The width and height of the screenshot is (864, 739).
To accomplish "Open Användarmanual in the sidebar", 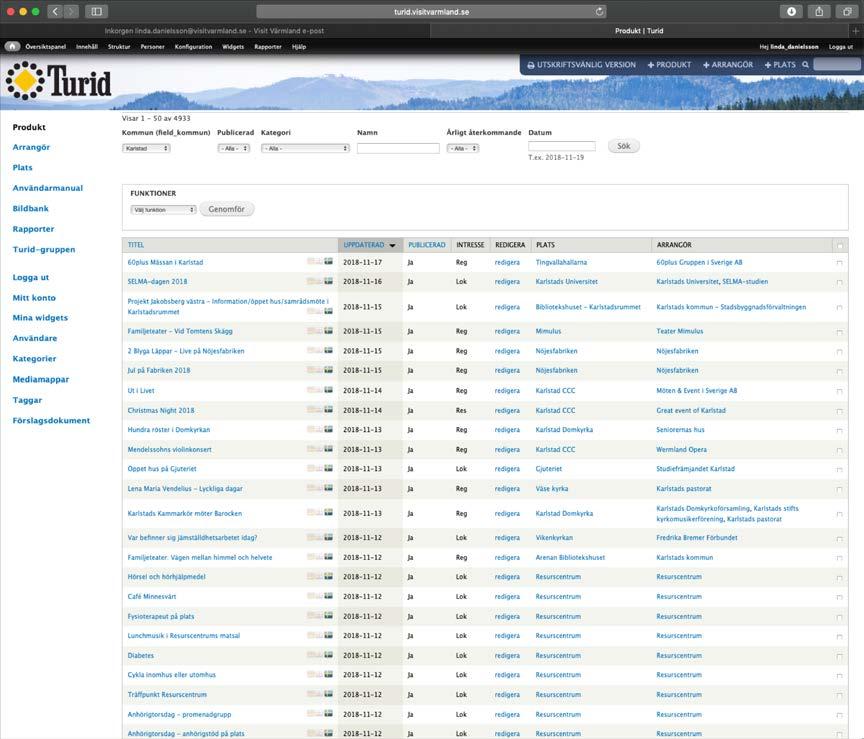I will pyautogui.click(x=48, y=188).
